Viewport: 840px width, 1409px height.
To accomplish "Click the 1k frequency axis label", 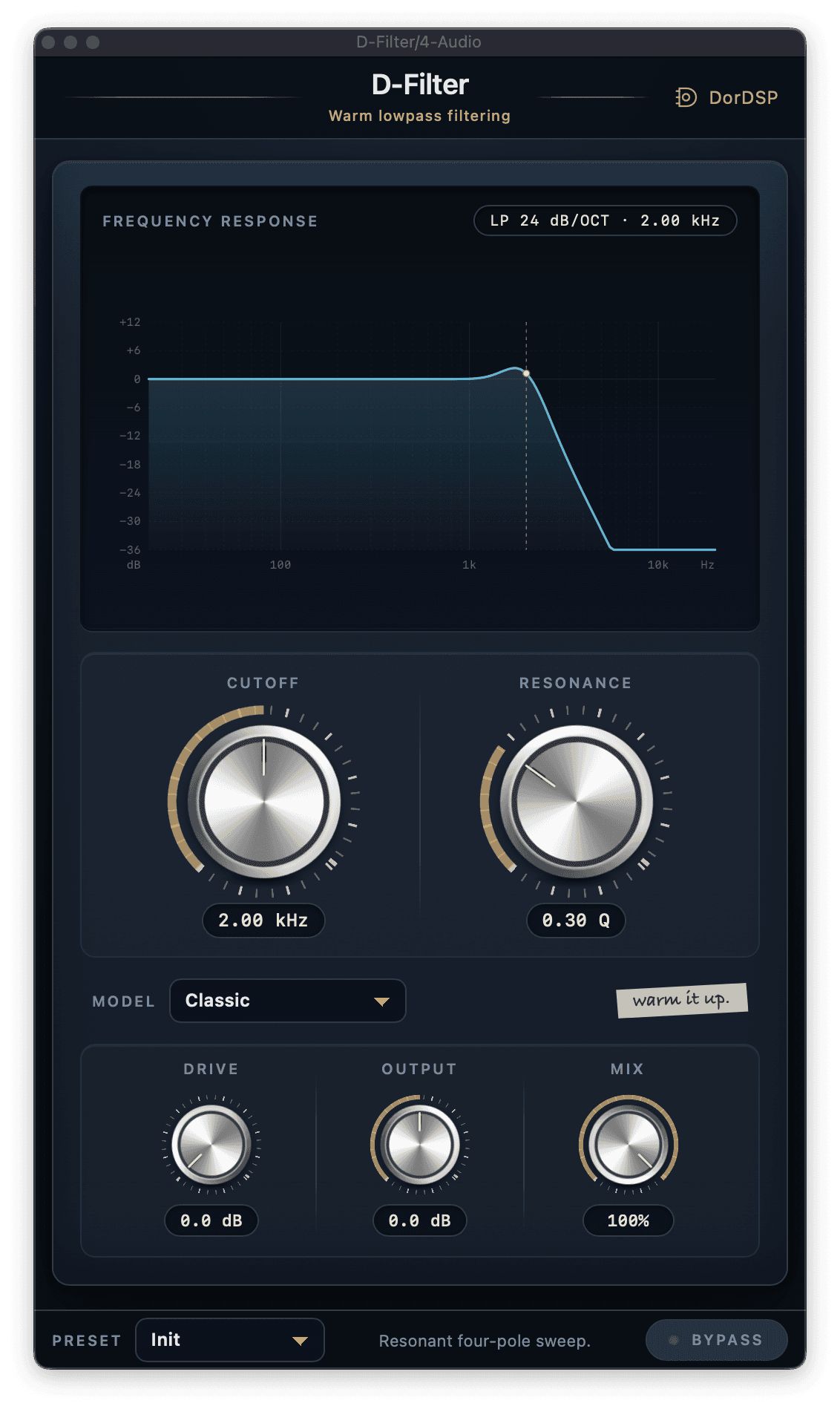I will 469,565.
